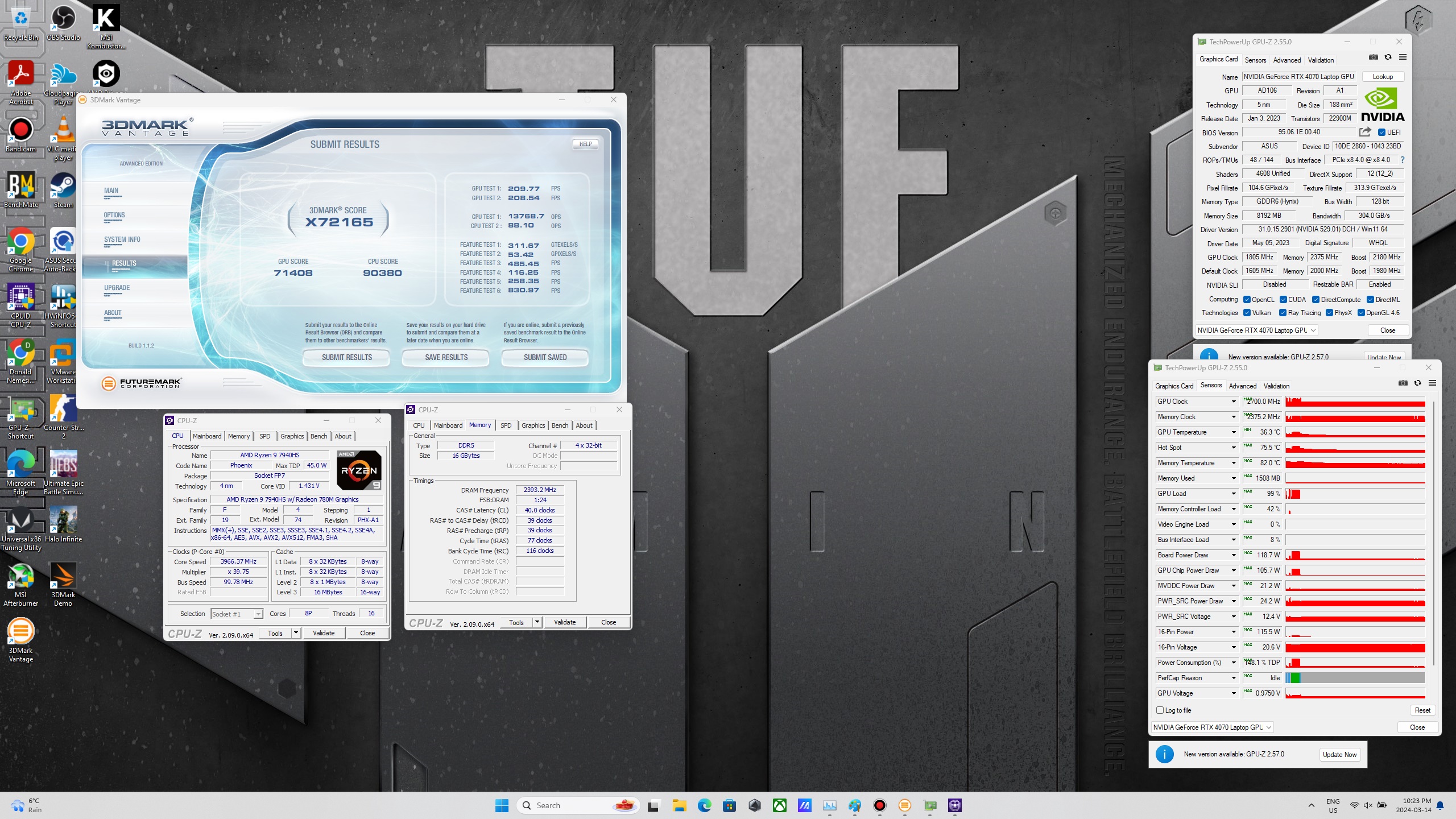Click Windows Start button on taskbar
The width and height of the screenshot is (1456, 819).
502,805
